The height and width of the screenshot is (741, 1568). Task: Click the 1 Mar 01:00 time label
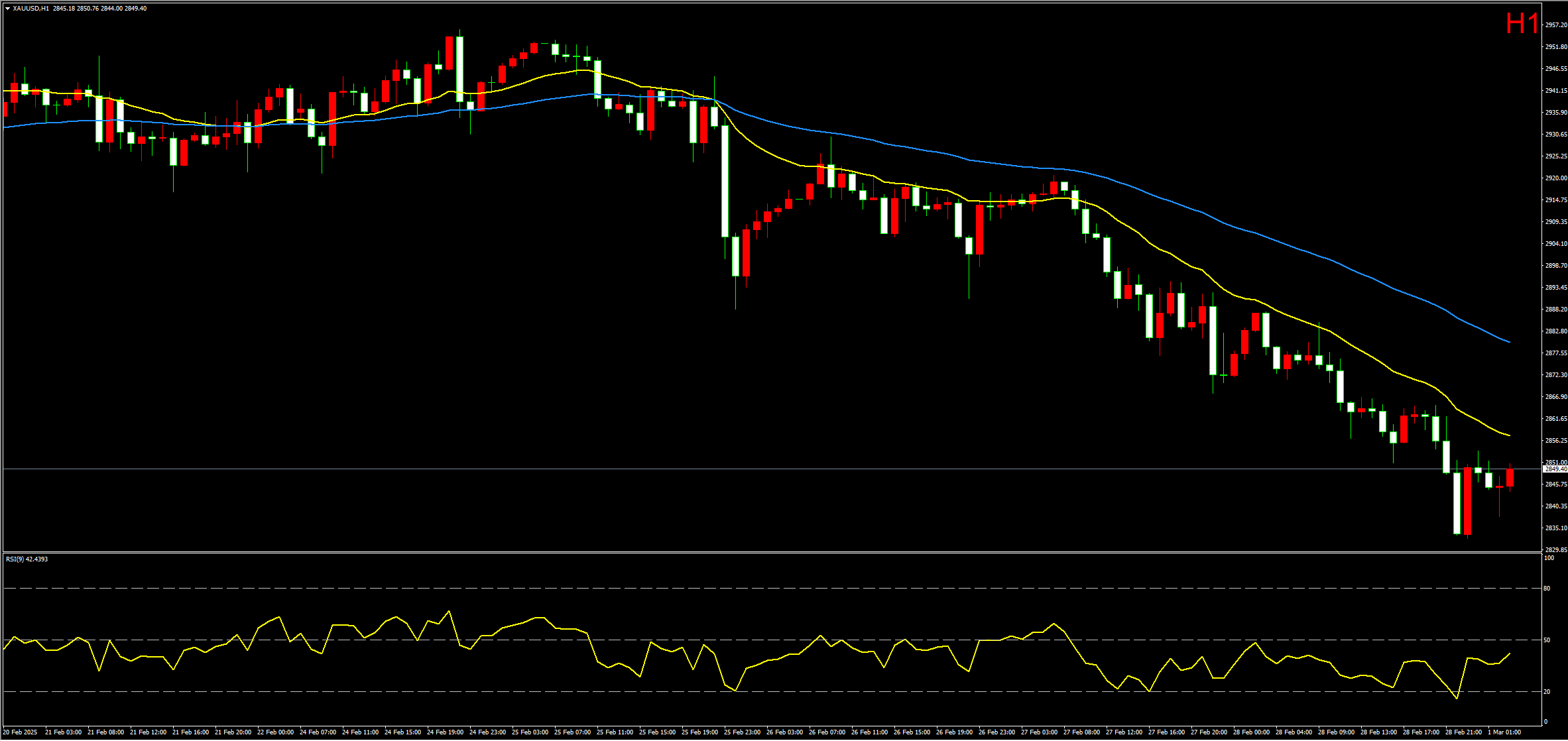pyautogui.click(x=1504, y=732)
